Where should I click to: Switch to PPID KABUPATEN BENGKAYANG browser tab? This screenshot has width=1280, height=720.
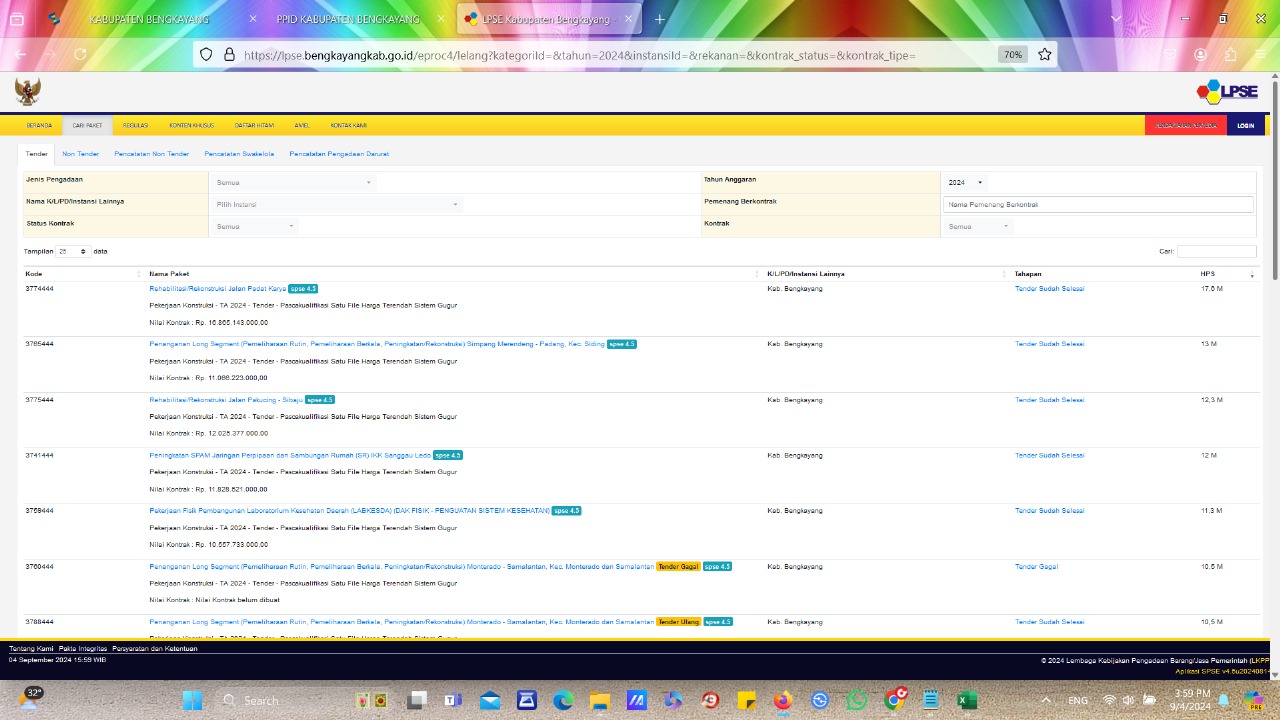[348, 19]
